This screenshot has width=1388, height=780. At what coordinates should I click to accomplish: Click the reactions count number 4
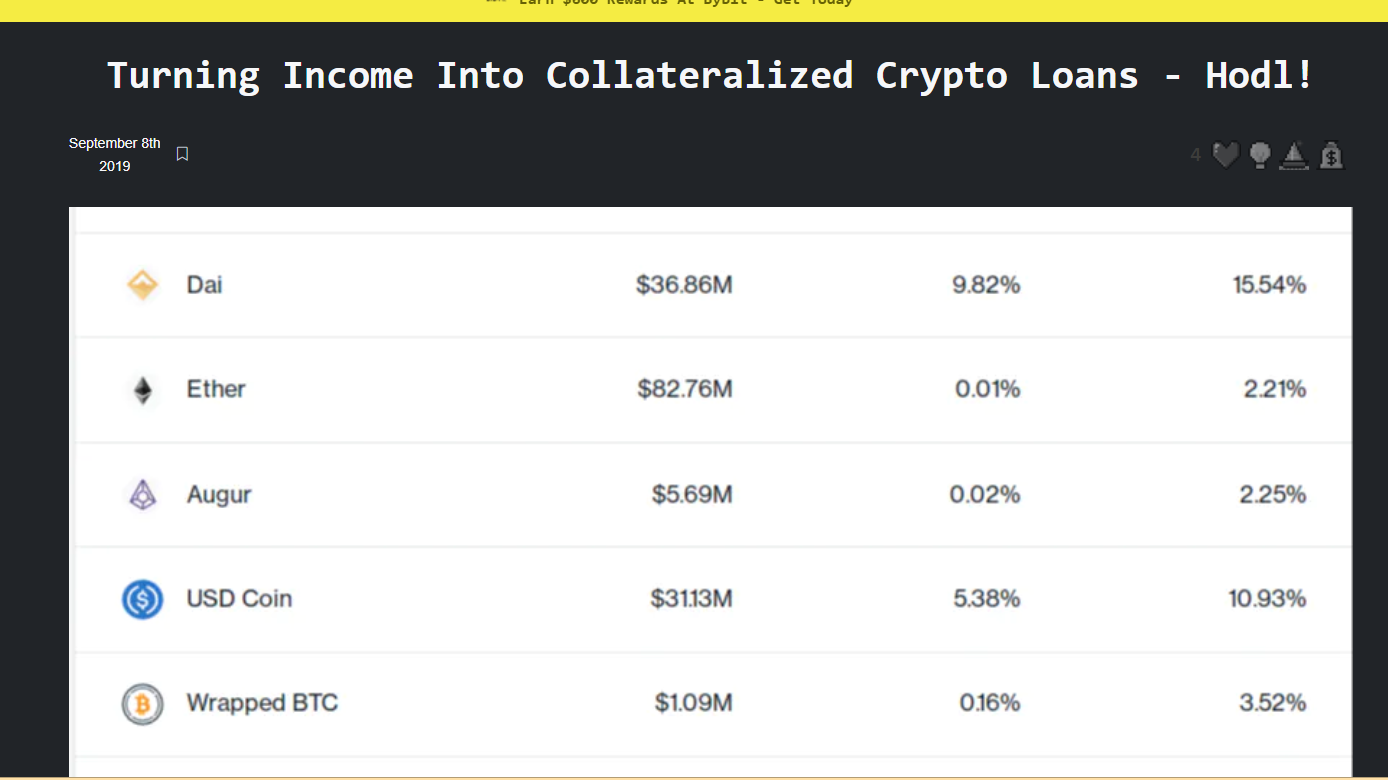click(x=1195, y=155)
